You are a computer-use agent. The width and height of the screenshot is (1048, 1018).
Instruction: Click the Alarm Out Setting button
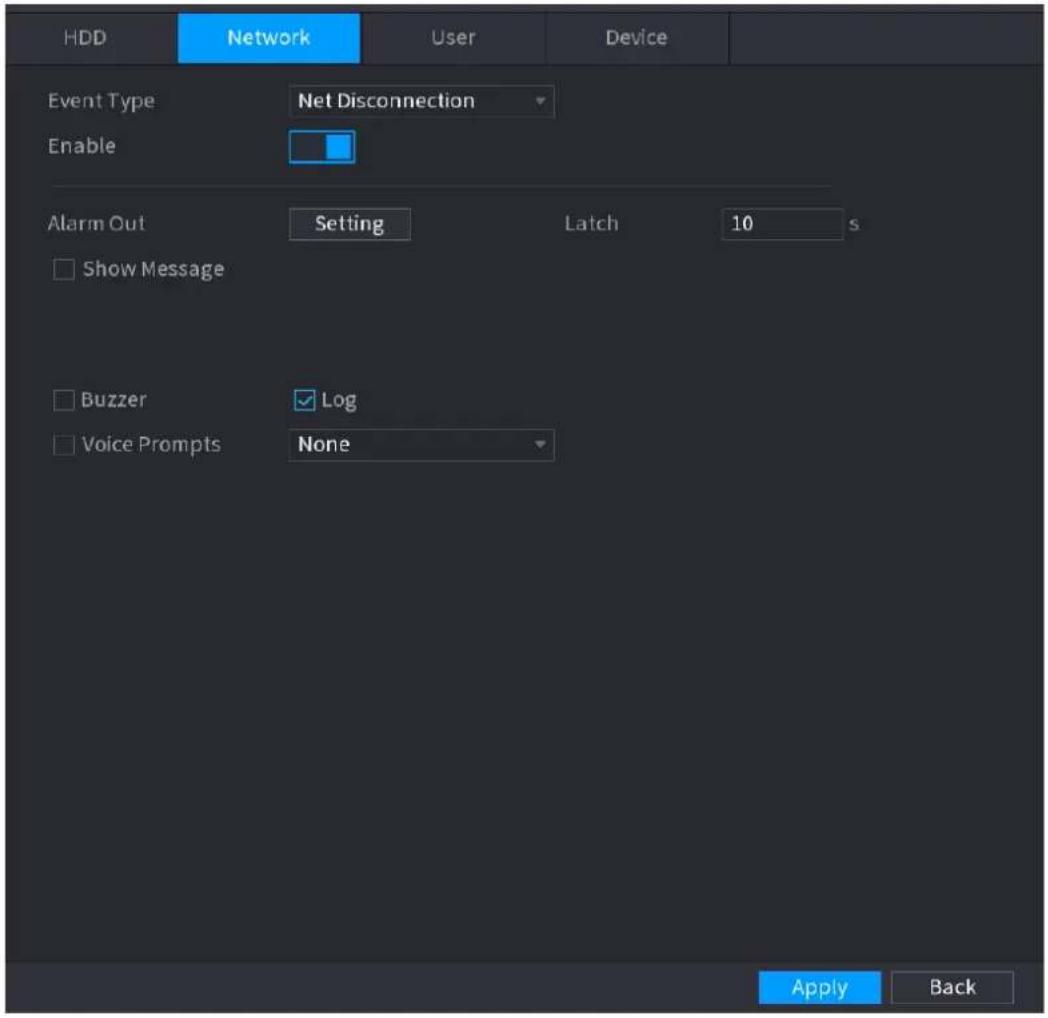350,223
